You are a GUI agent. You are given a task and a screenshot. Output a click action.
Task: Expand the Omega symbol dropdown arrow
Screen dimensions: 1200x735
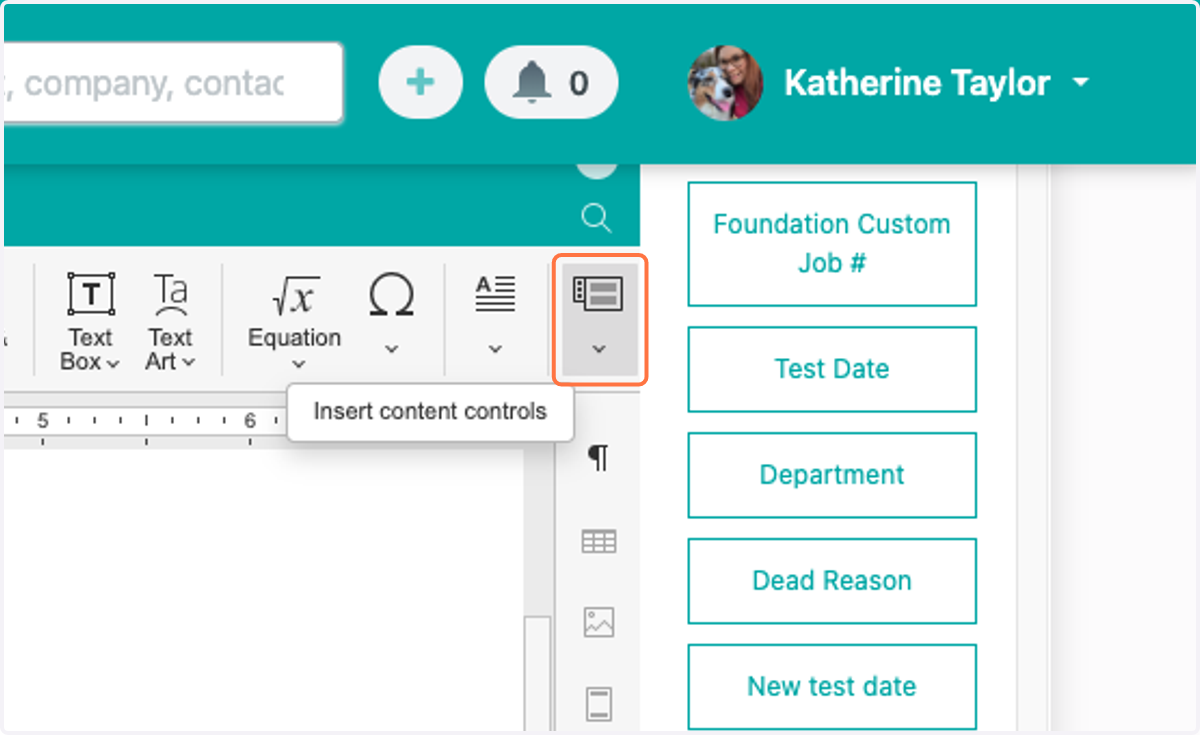[x=392, y=349]
